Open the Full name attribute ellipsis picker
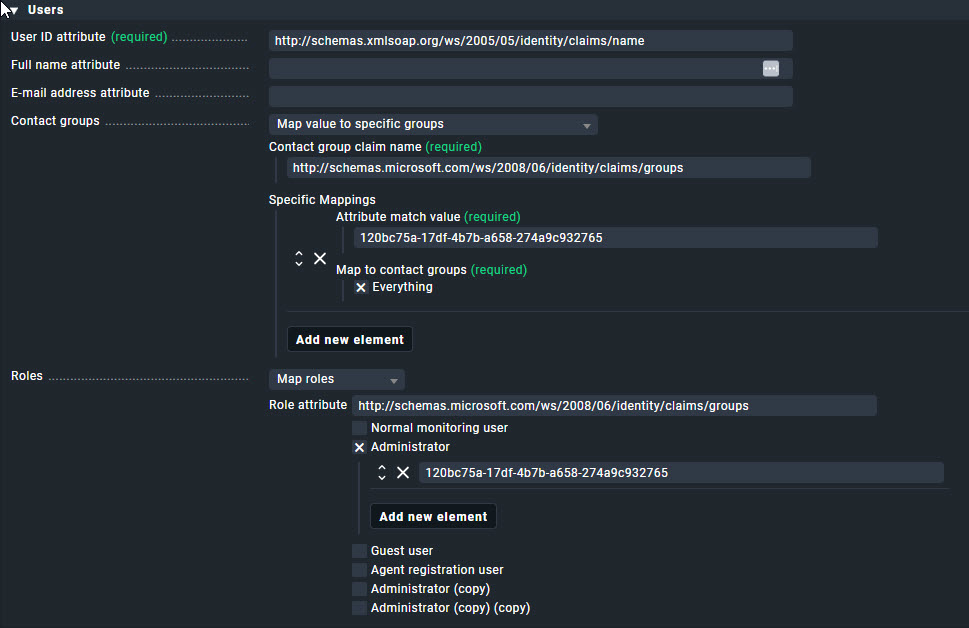 pyautogui.click(x=770, y=68)
